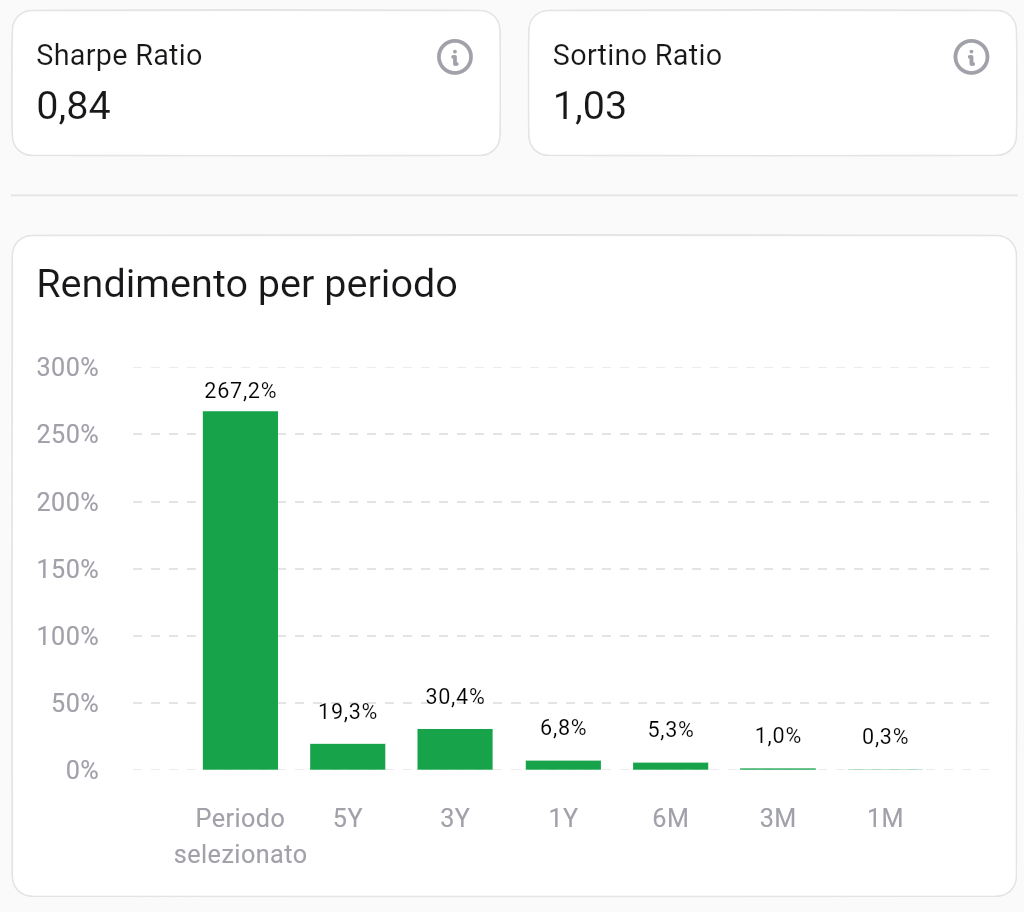Click the 267,2% bar in the chart
1024x912 pixels.
pos(240,590)
